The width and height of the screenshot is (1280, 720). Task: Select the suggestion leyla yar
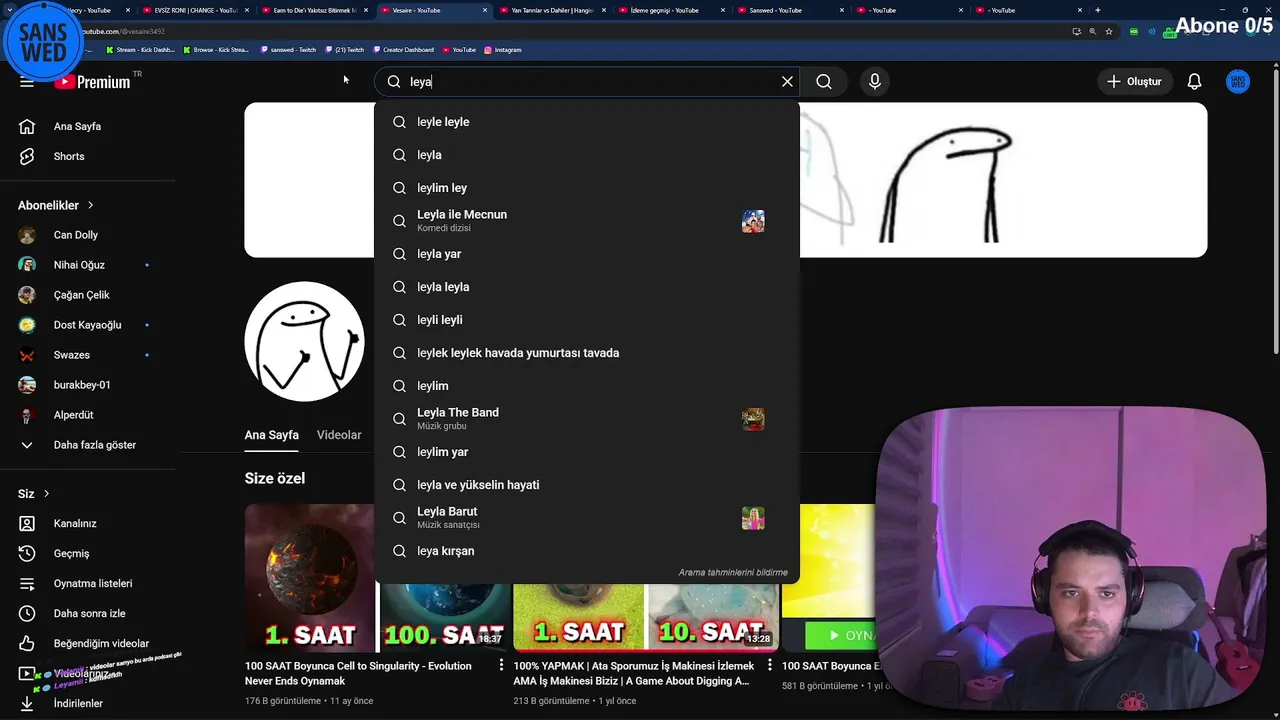587,254
